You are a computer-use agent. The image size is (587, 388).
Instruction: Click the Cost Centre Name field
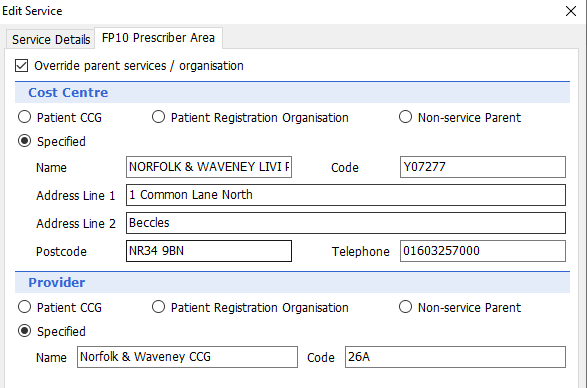pos(209,167)
